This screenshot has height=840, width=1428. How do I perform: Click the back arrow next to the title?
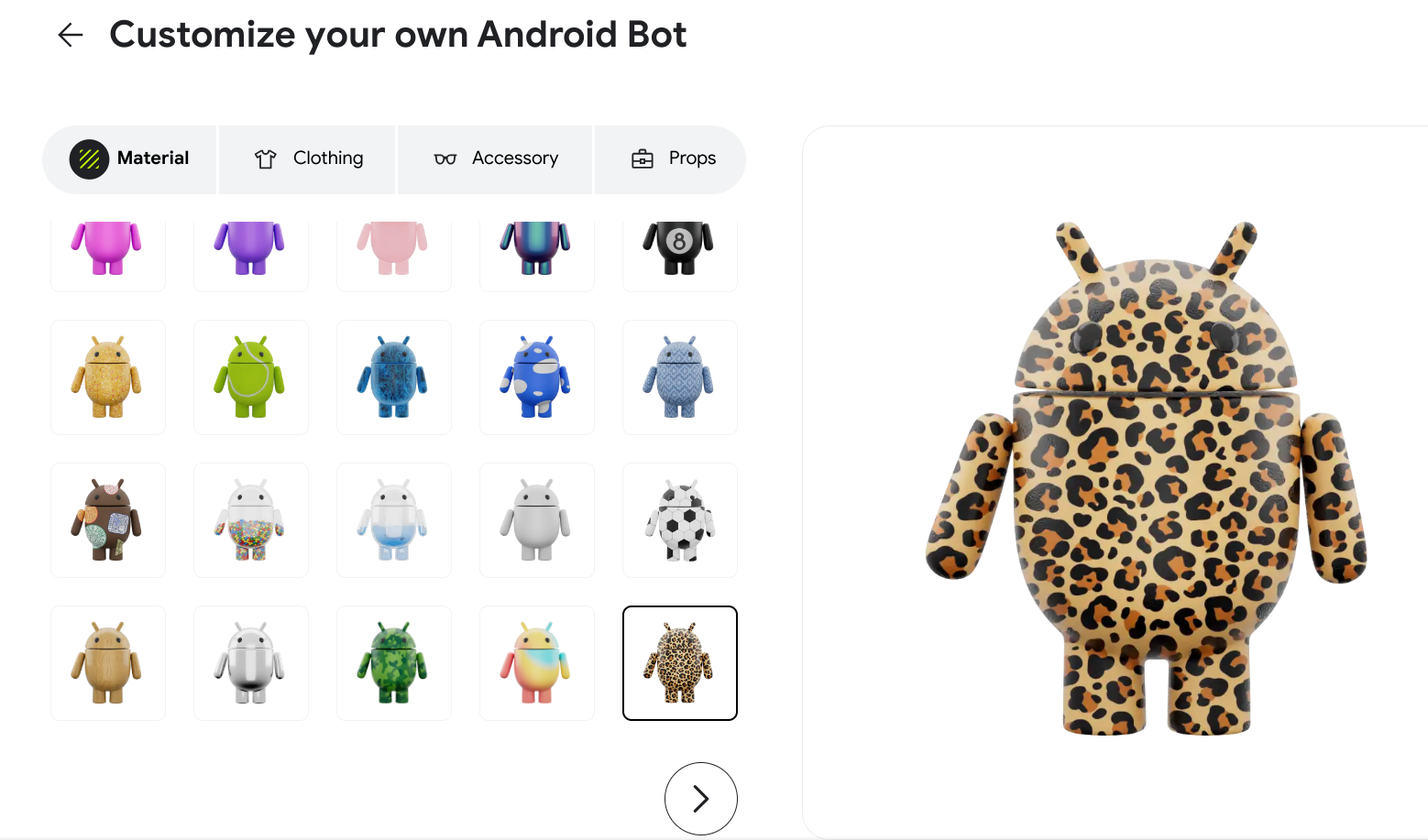70,35
